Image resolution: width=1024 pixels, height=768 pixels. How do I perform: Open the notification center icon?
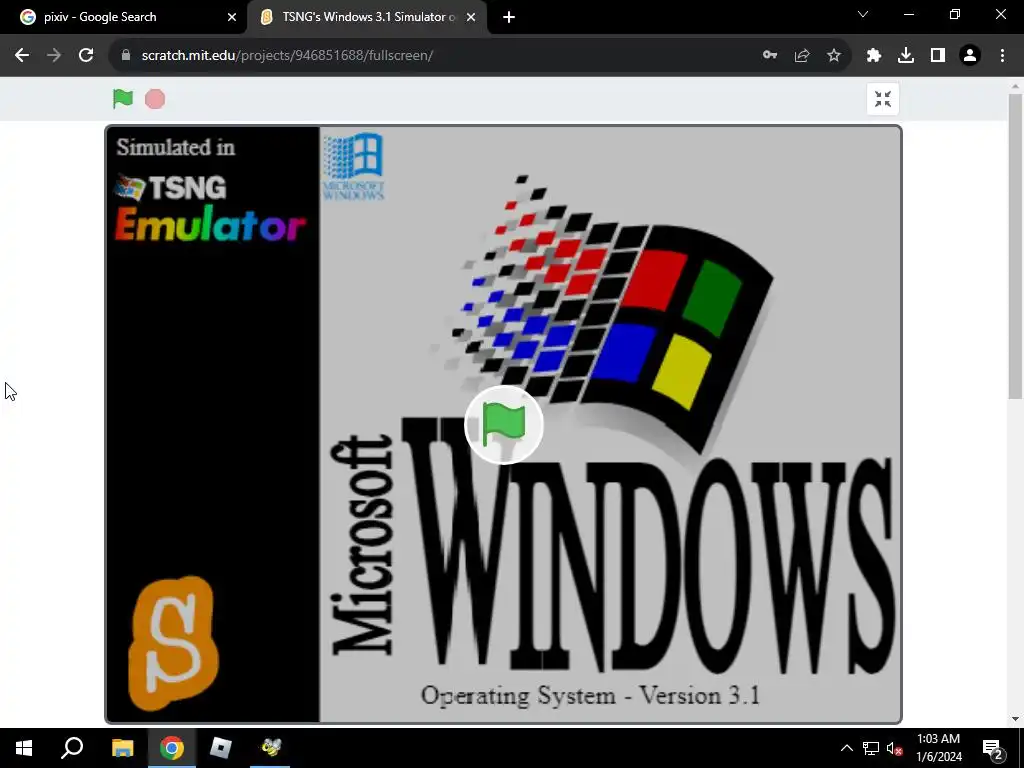click(992, 748)
